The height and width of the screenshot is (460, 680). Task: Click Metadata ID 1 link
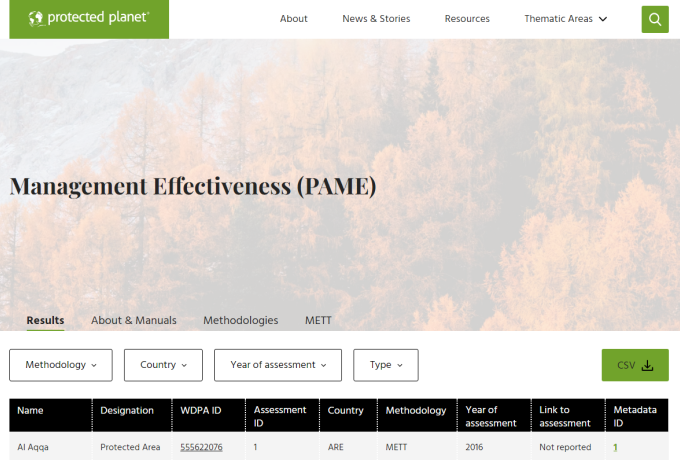pyautogui.click(x=615, y=447)
